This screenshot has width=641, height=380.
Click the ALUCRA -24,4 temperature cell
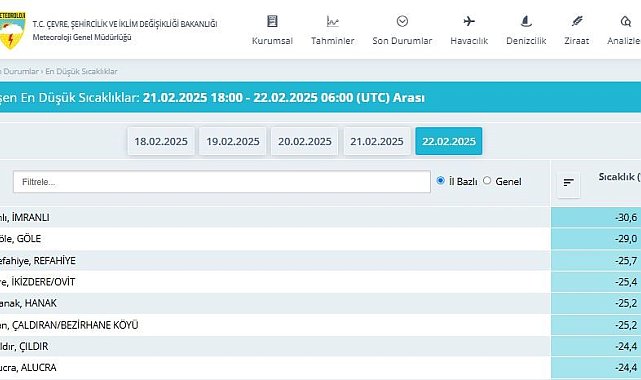coord(596,368)
